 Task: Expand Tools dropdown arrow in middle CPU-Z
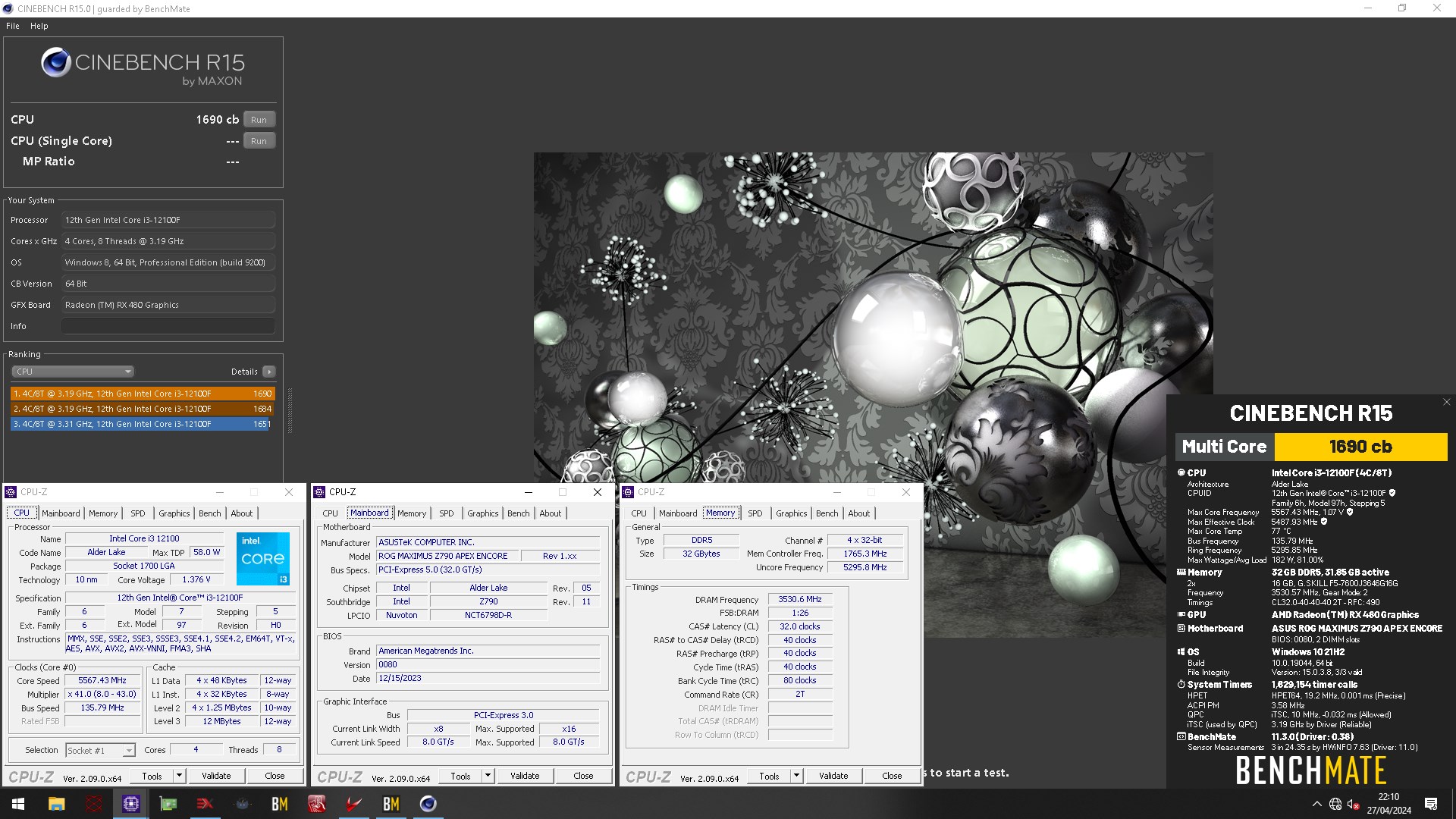pyautogui.click(x=488, y=776)
